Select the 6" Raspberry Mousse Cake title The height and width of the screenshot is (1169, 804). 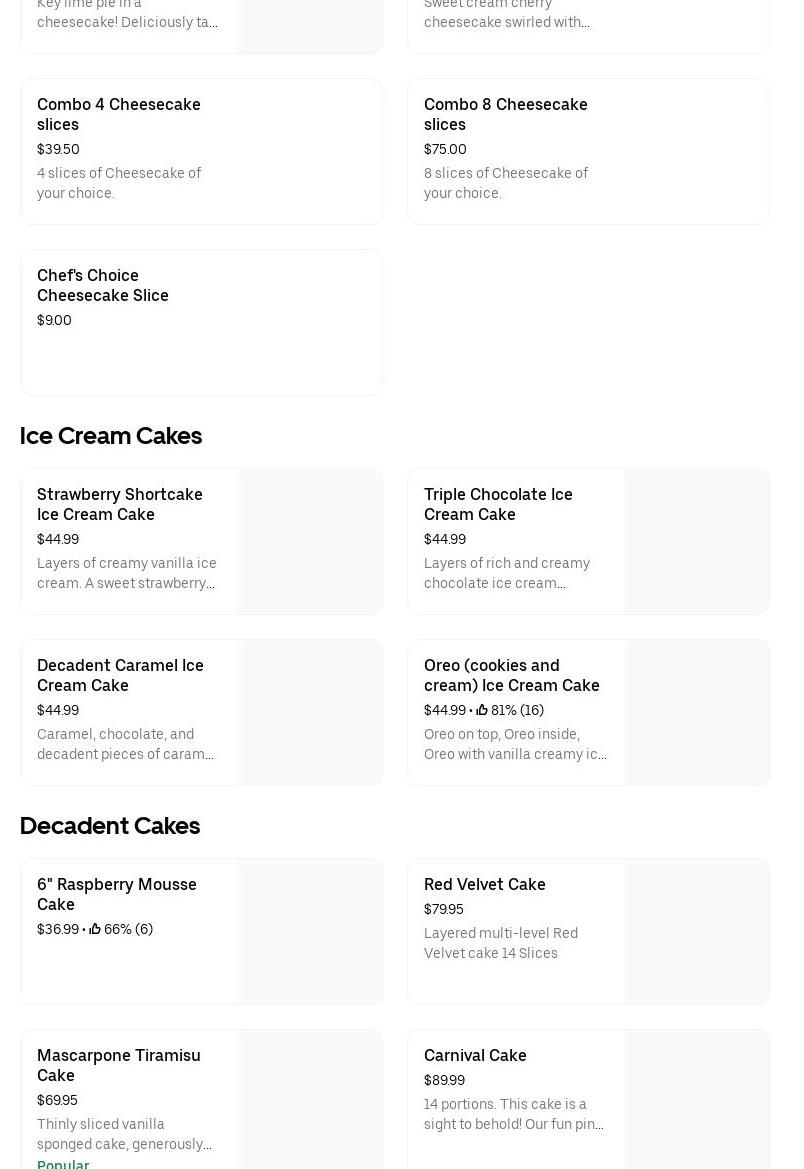117,894
